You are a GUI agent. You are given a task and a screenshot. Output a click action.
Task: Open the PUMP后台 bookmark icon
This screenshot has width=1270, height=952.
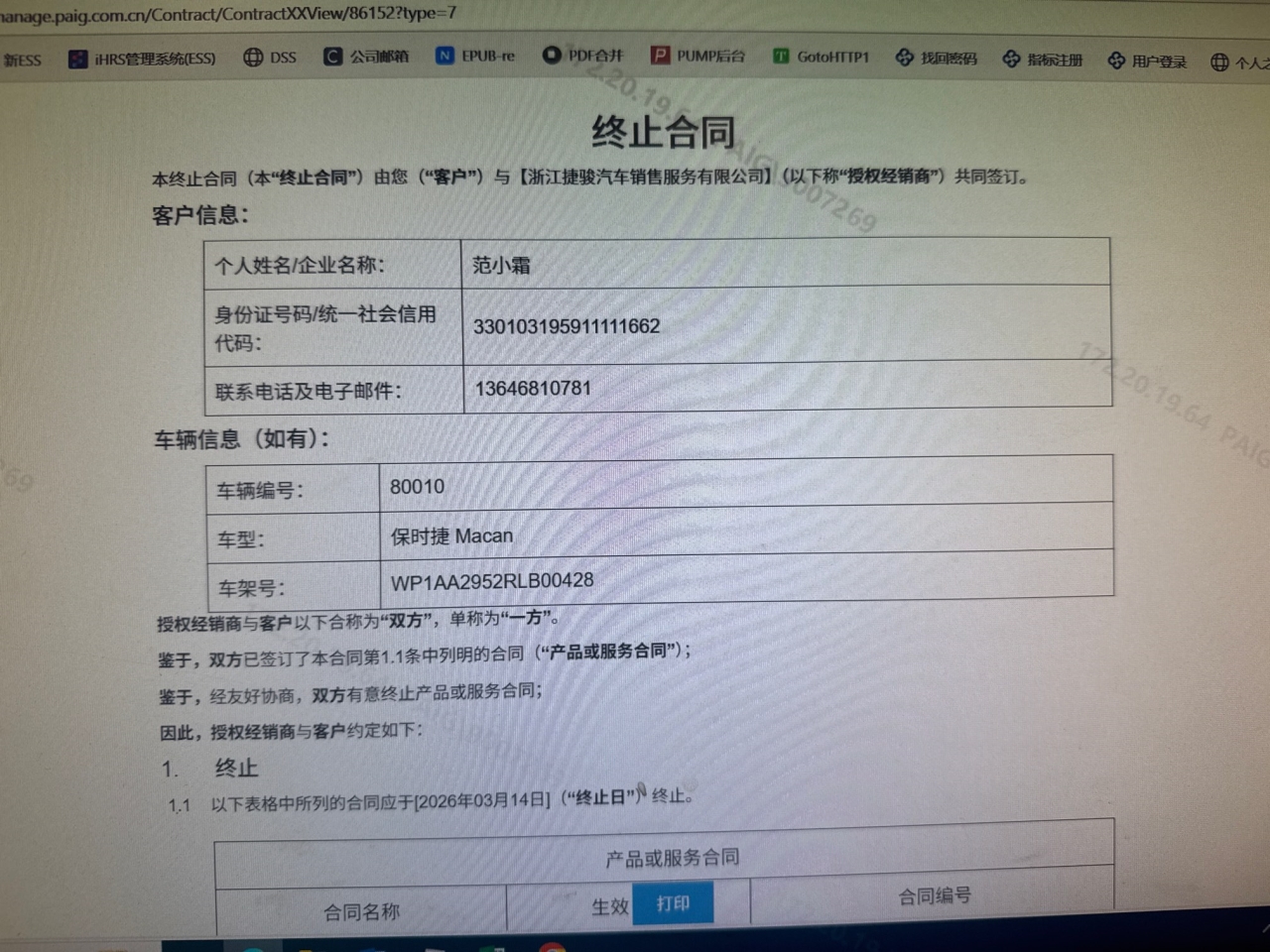(x=660, y=56)
